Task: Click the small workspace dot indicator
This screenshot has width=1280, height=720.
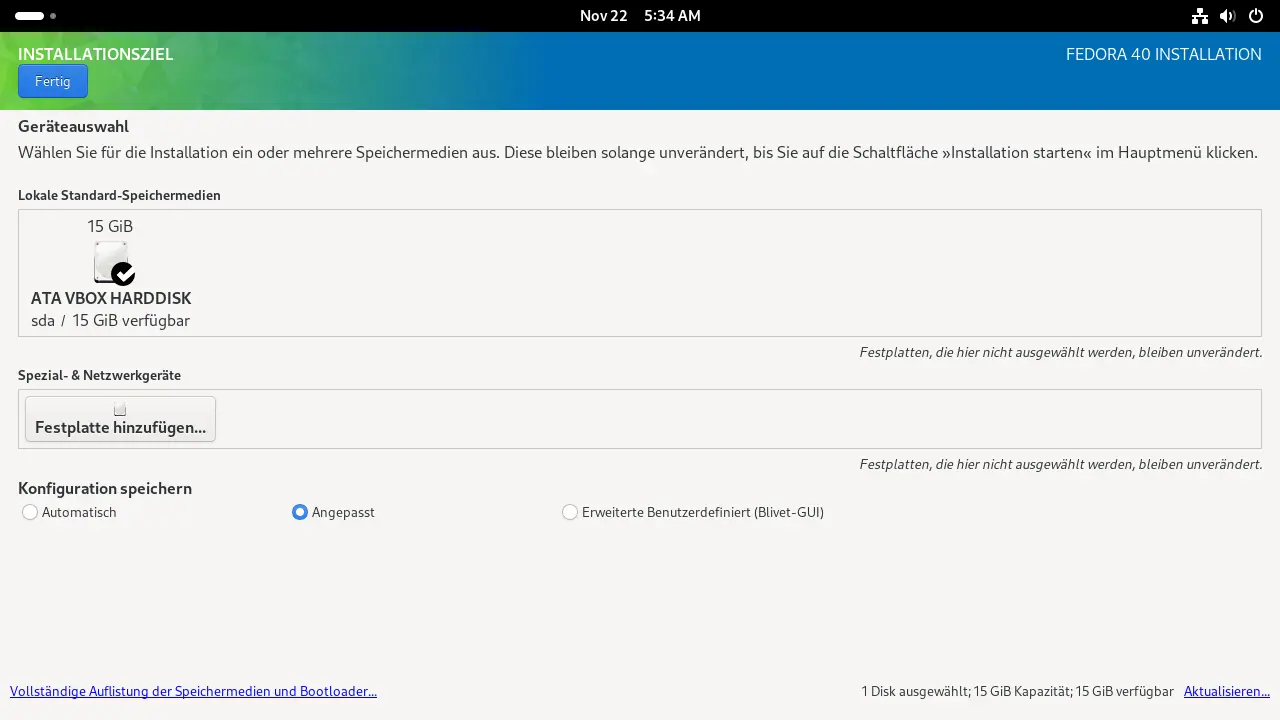Action: click(x=53, y=16)
